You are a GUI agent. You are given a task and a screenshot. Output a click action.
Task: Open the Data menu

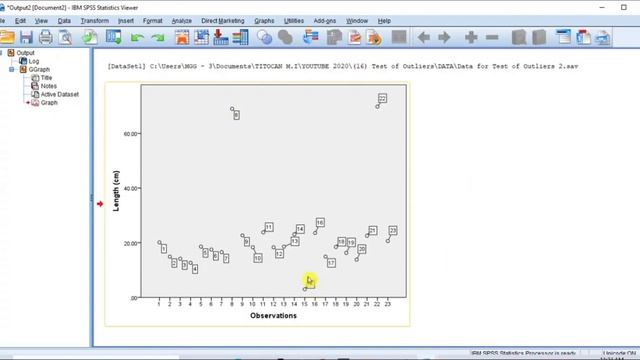pos(64,21)
